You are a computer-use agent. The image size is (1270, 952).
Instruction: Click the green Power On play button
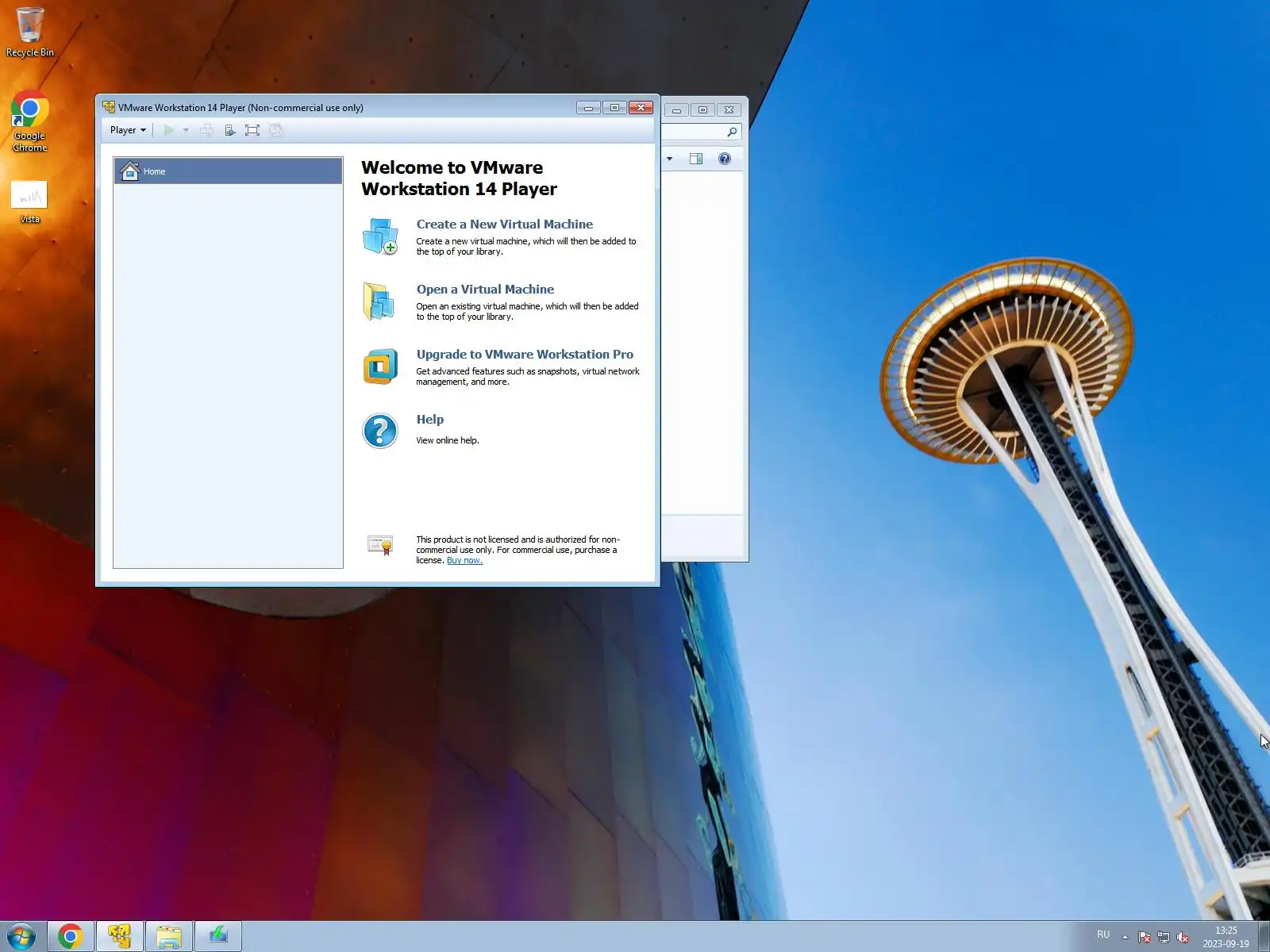pos(168,130)
